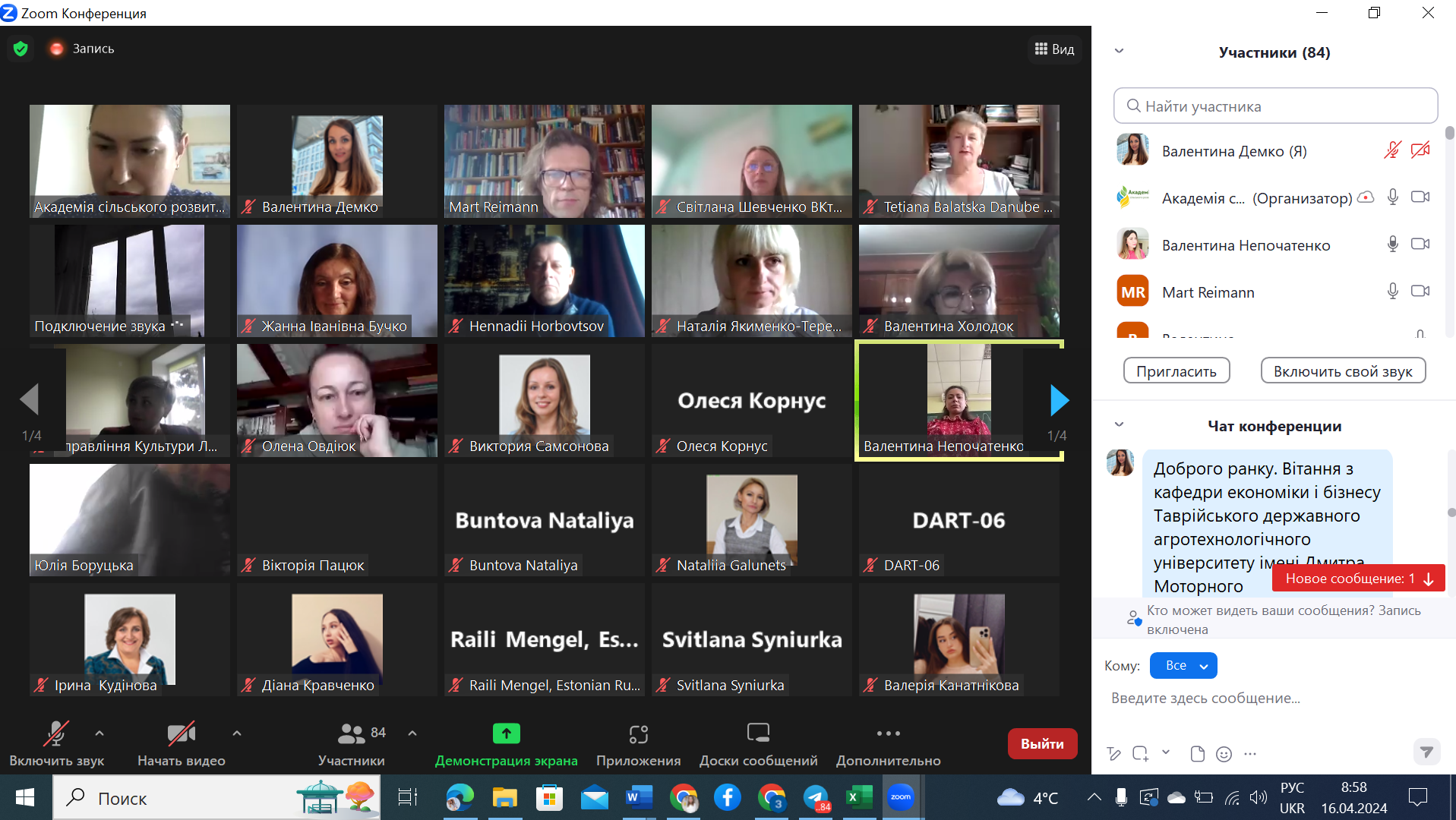The image size is (1456, 820).
Task: Open the Вид view layout menu
Action: pos(1054,49)
